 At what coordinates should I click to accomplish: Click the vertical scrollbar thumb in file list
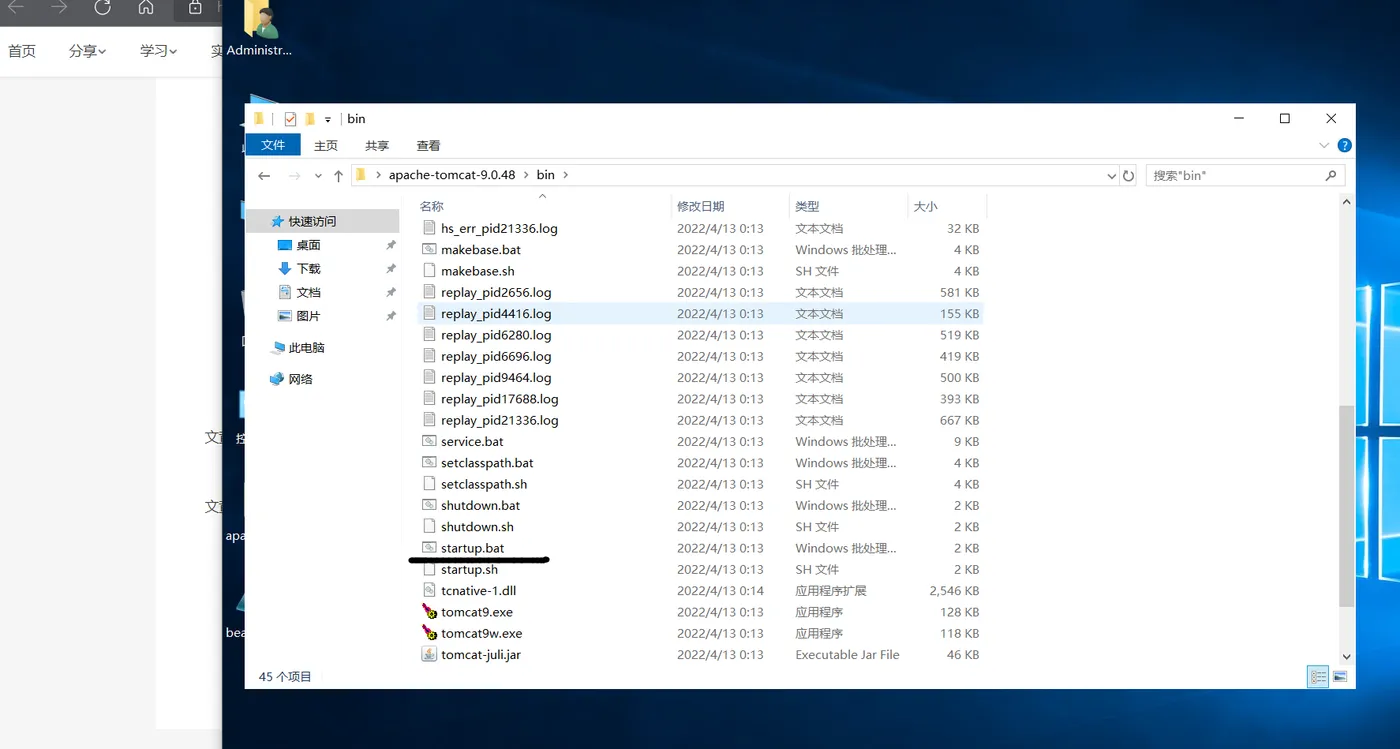1346,505
